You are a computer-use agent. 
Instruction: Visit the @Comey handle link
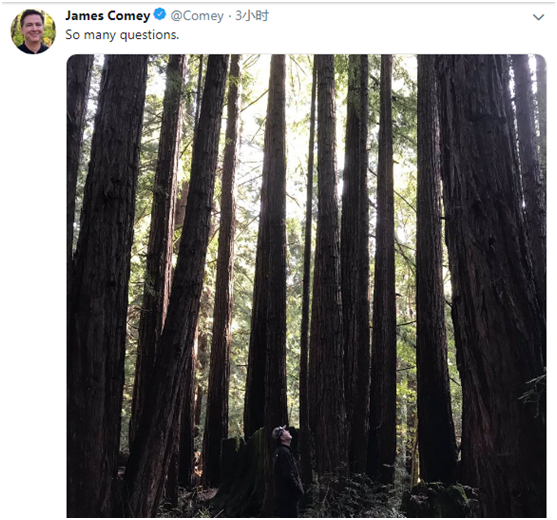[x=197, y=16]
